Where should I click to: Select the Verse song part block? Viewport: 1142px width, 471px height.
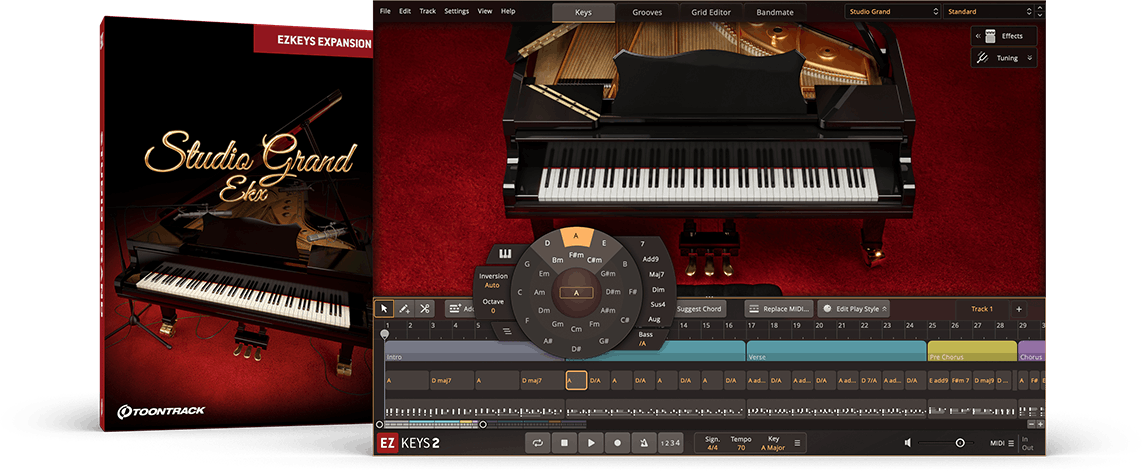836,352
